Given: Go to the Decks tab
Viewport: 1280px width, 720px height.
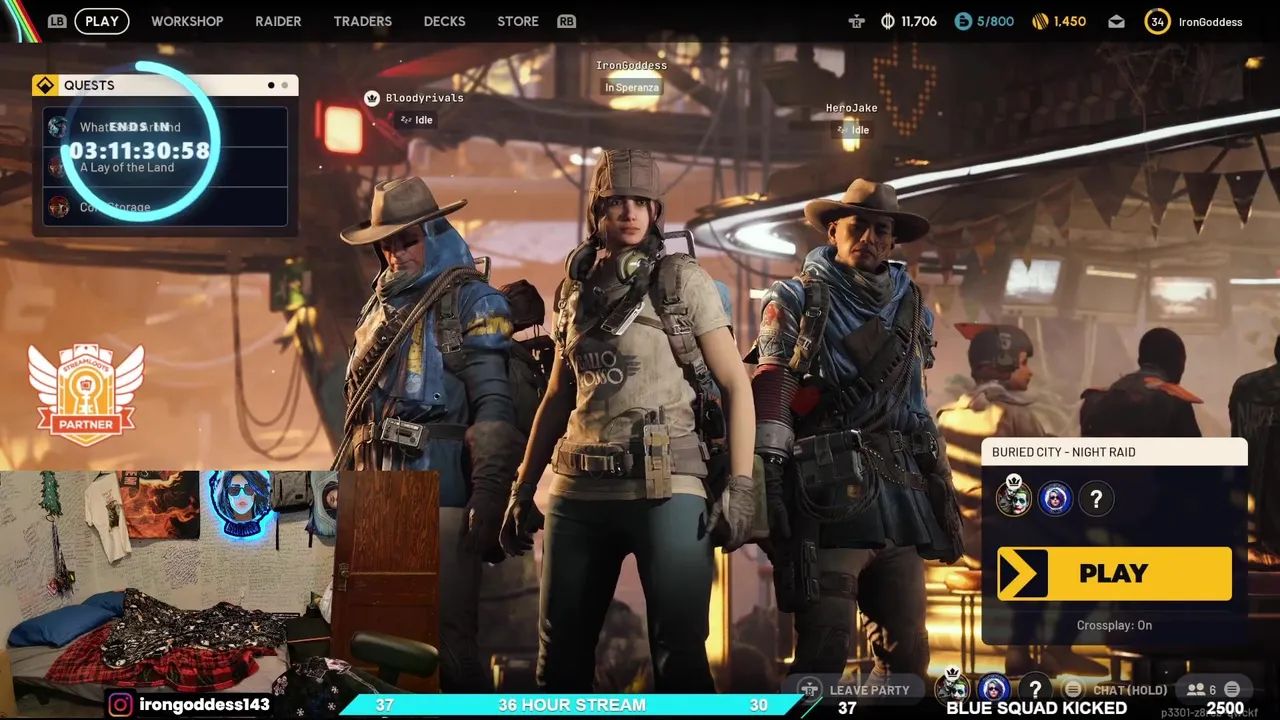Looking at the screenshot, I should click(444, 21).
